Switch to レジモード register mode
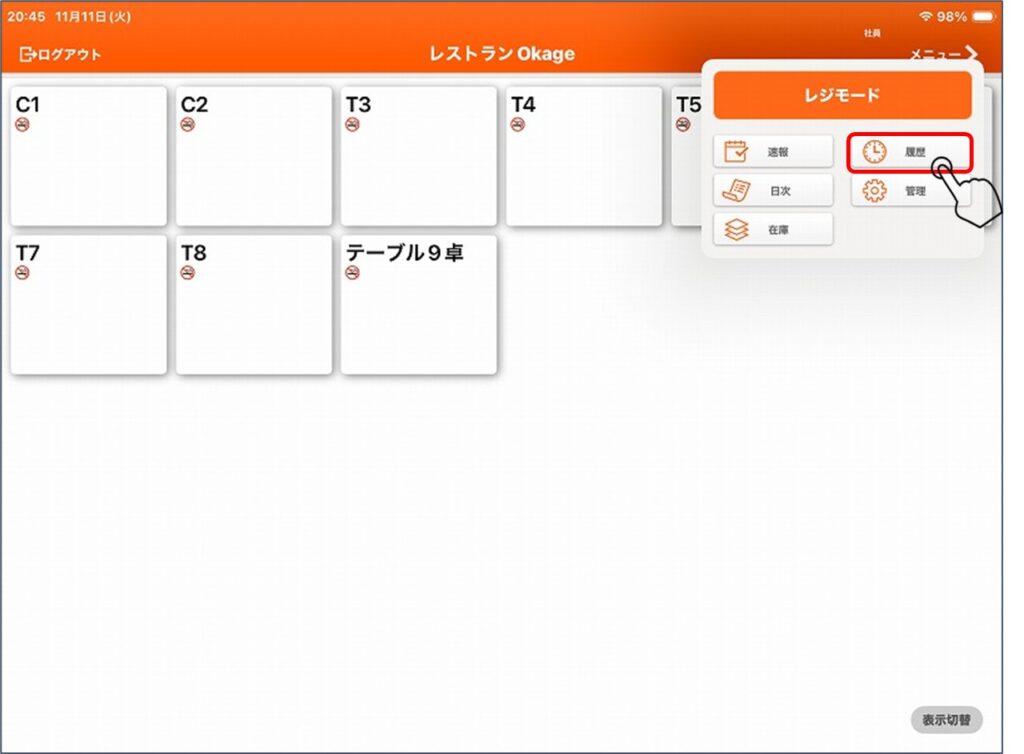Viewport: 1024px width, 754px height. pyautogui.click(x=842, y=96)
